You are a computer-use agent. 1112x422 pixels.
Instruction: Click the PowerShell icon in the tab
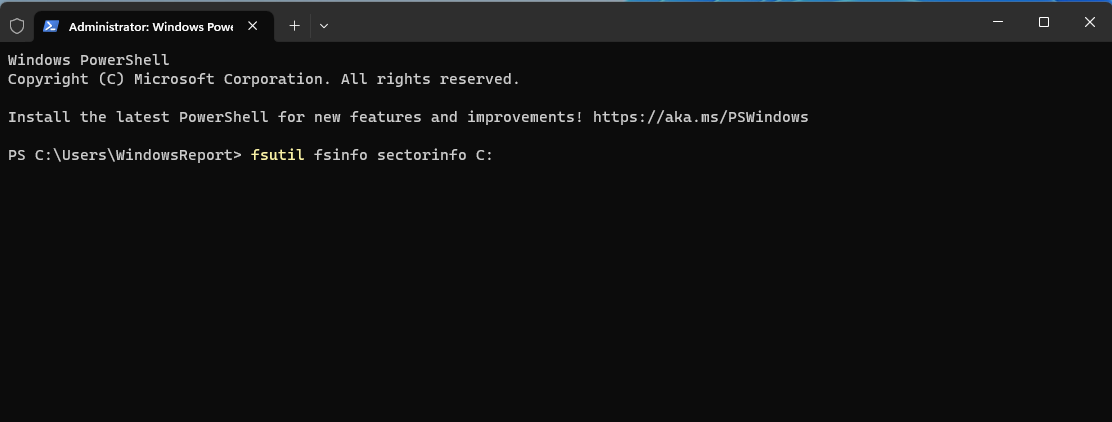51,26
